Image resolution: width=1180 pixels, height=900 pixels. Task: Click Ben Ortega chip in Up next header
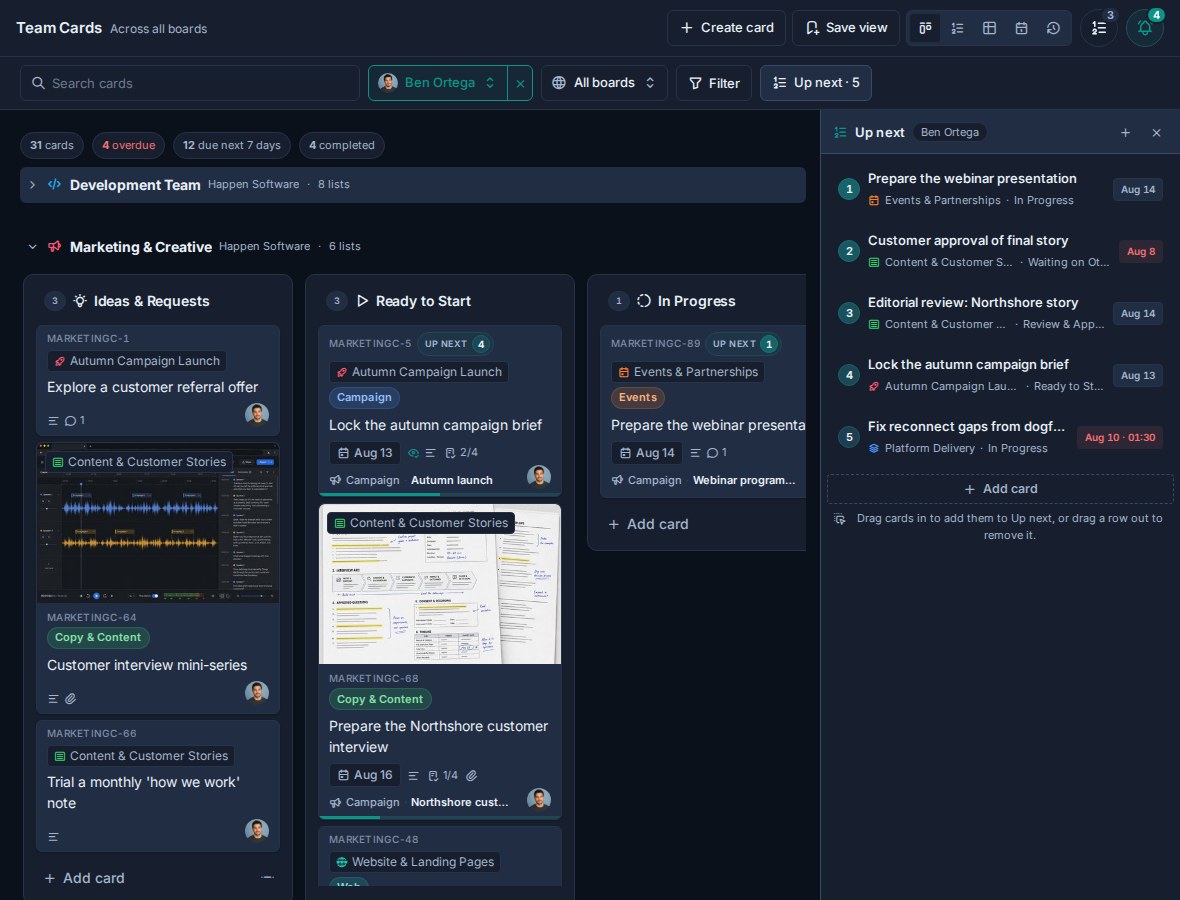click(x=950, y=132)
